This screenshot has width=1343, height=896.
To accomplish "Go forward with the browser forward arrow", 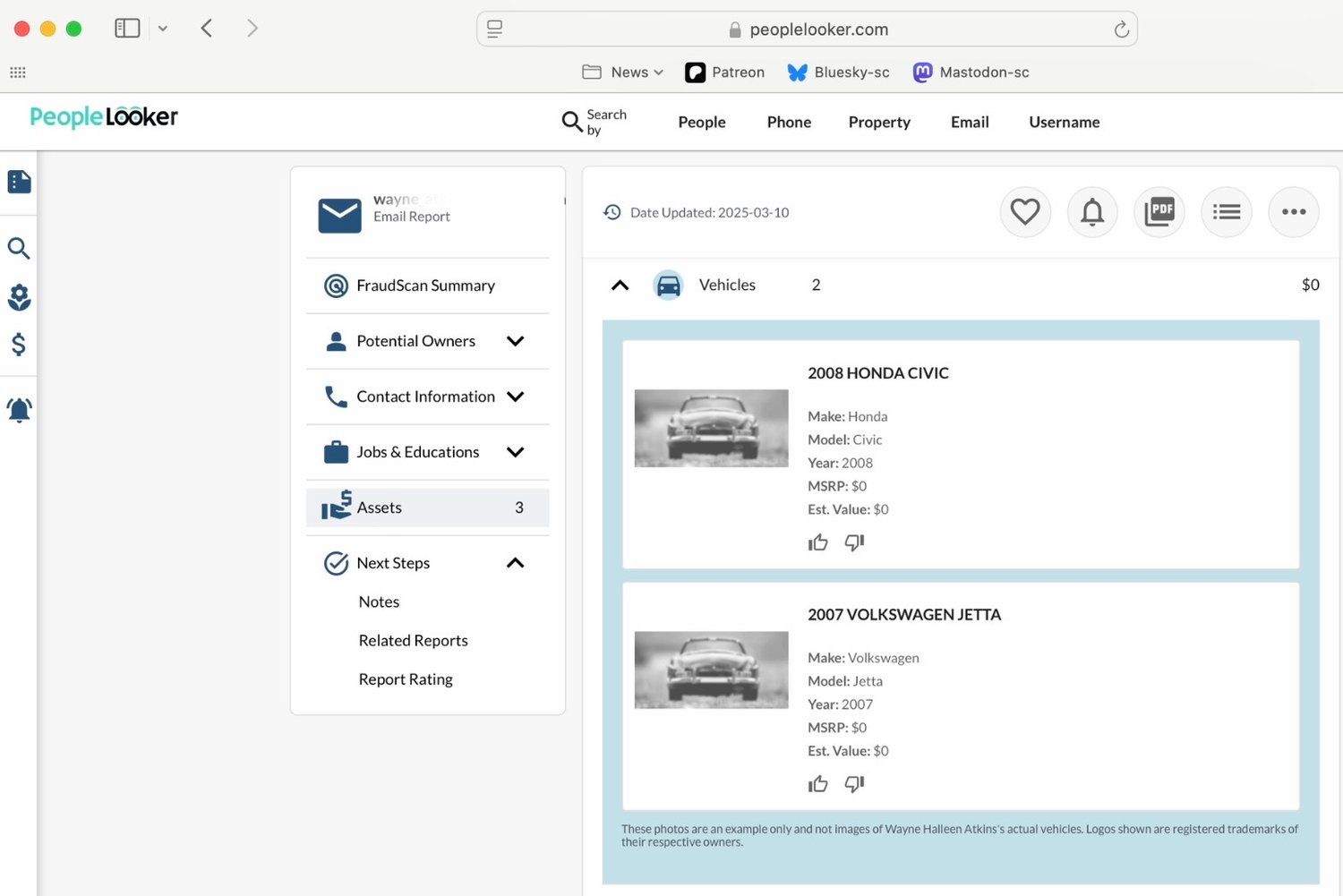I will pyautogui.click(x=252, y=29).
